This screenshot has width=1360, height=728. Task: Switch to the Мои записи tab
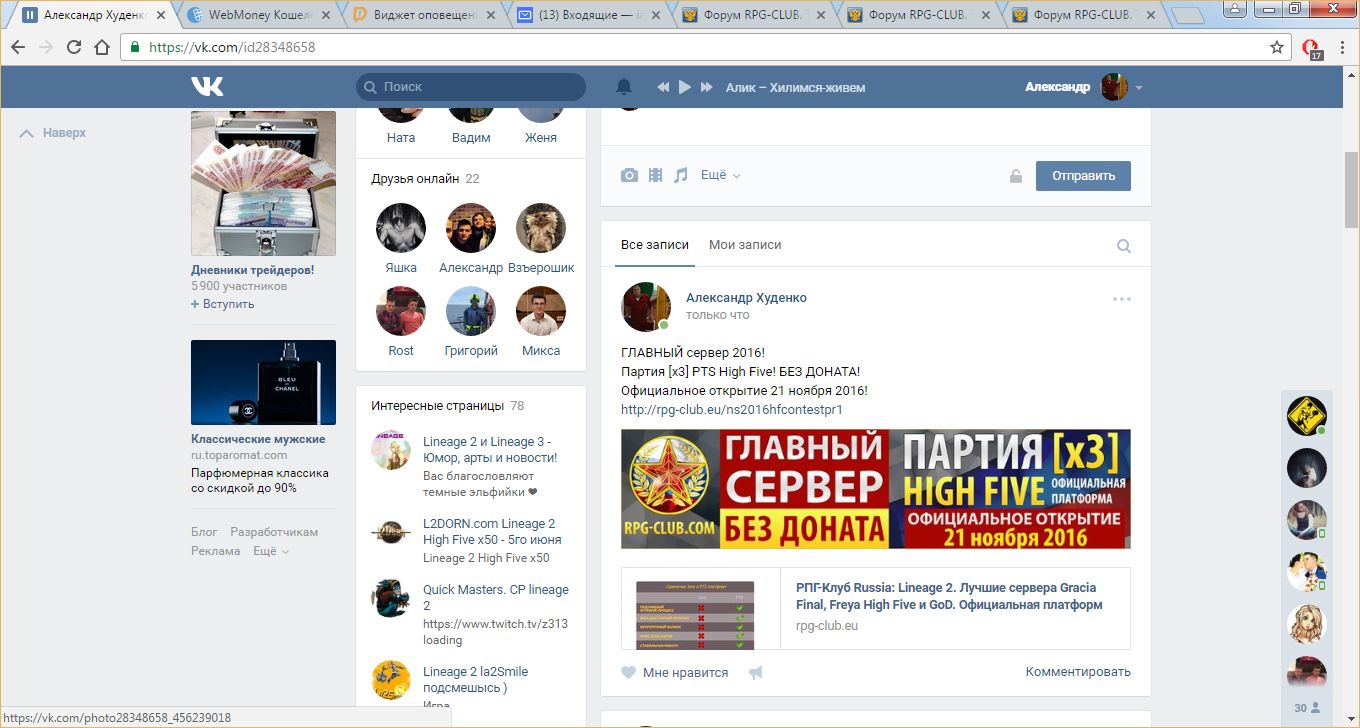(745, 245)
